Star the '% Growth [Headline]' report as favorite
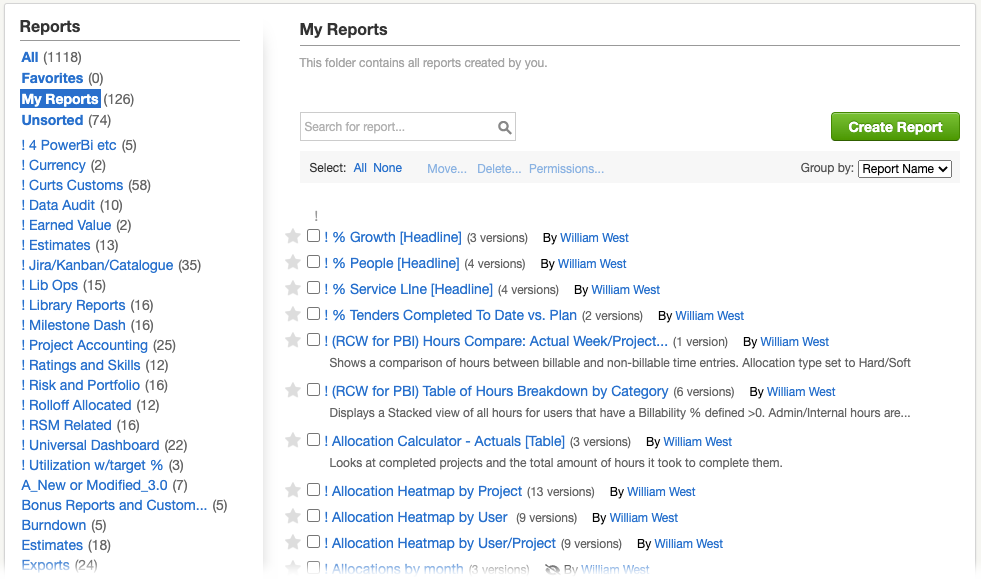This screenshot has height=579, width=981. (x=293, y=237)
